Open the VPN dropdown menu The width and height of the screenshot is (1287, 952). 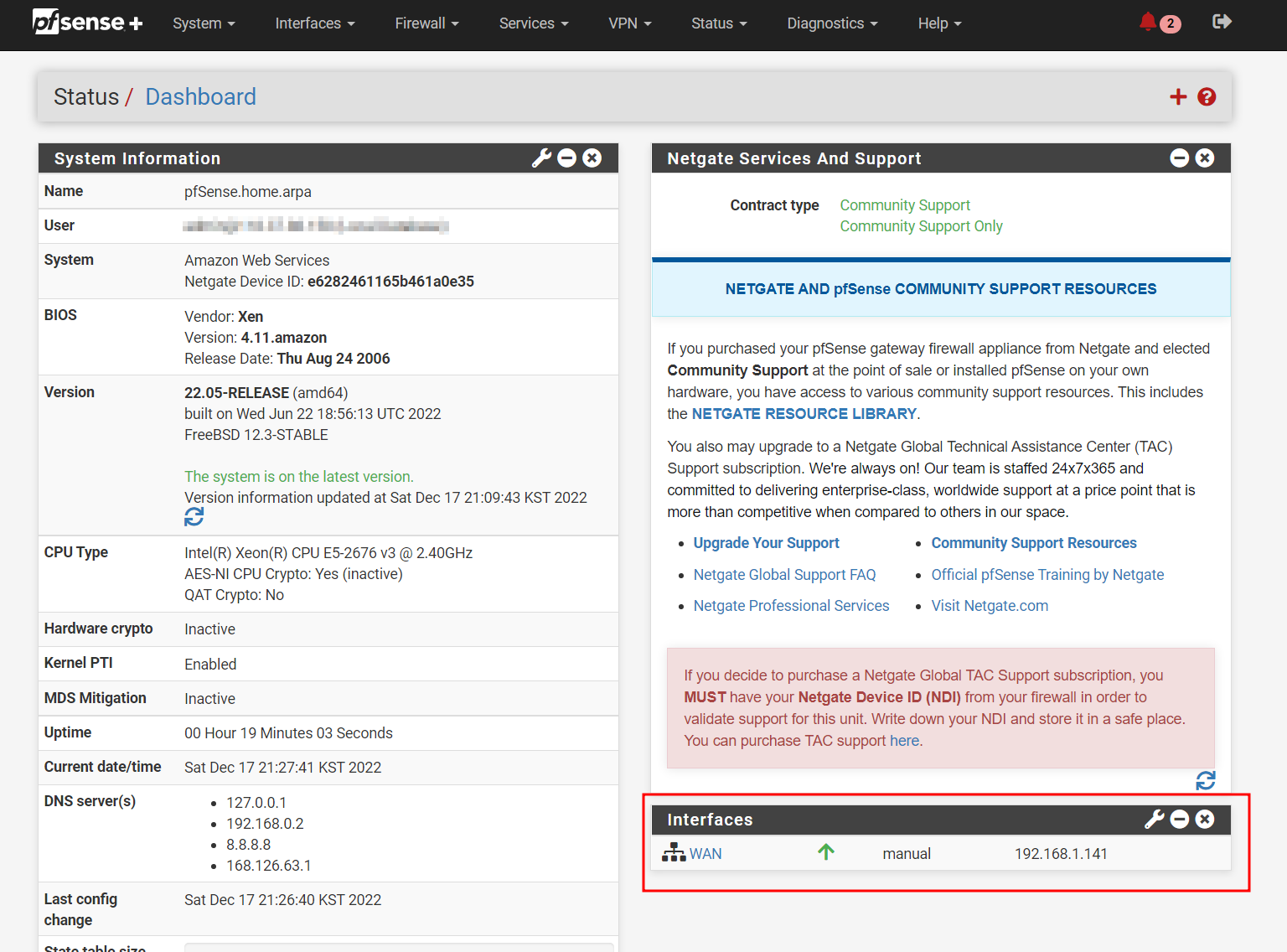629,23
